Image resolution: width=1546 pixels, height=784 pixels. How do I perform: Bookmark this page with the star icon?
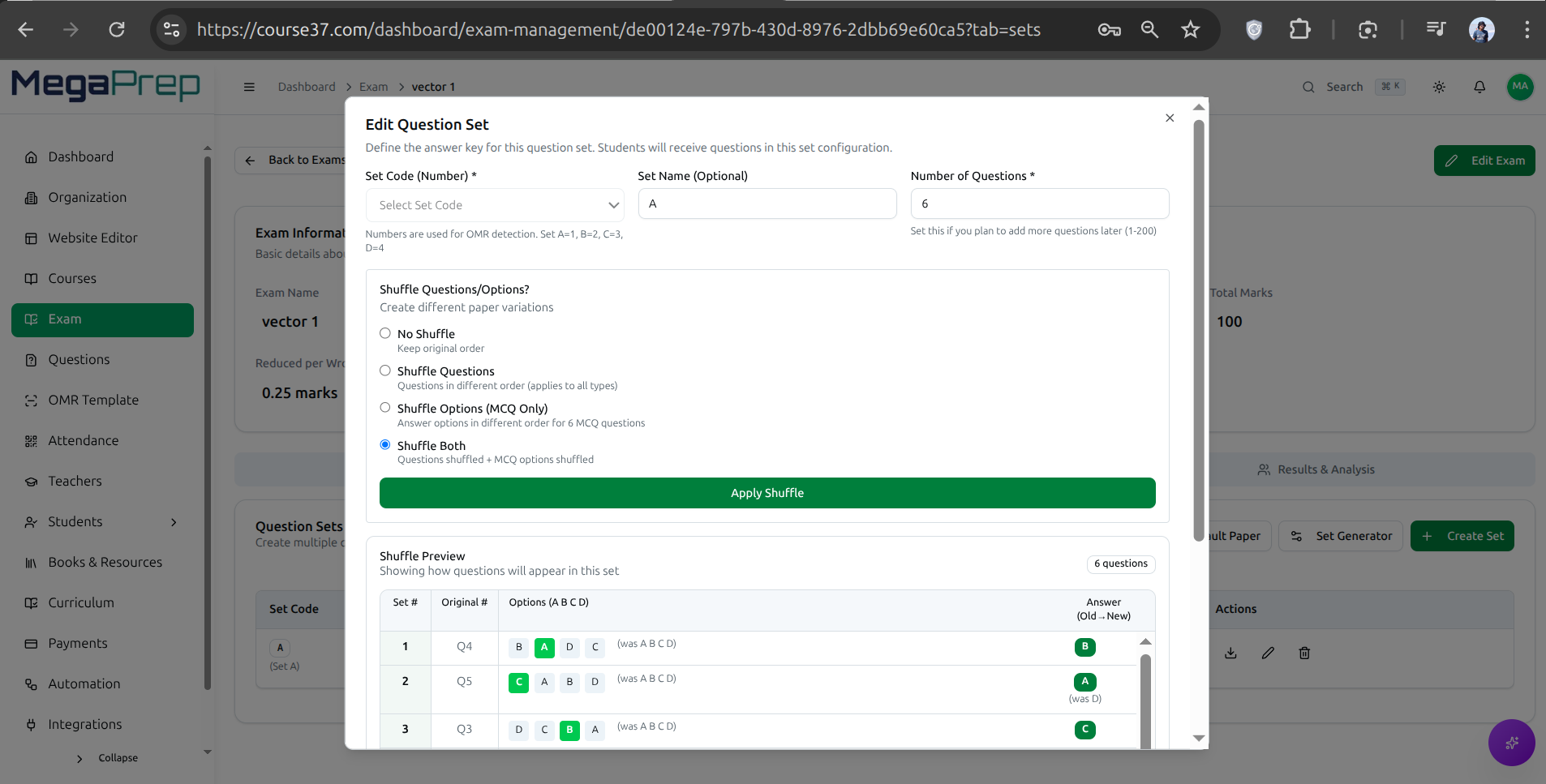1190,30
